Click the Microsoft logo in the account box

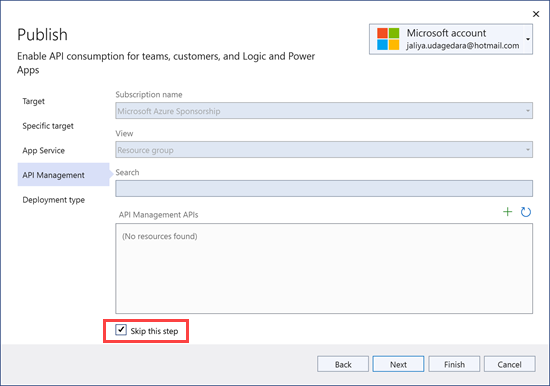coord(388,39)
